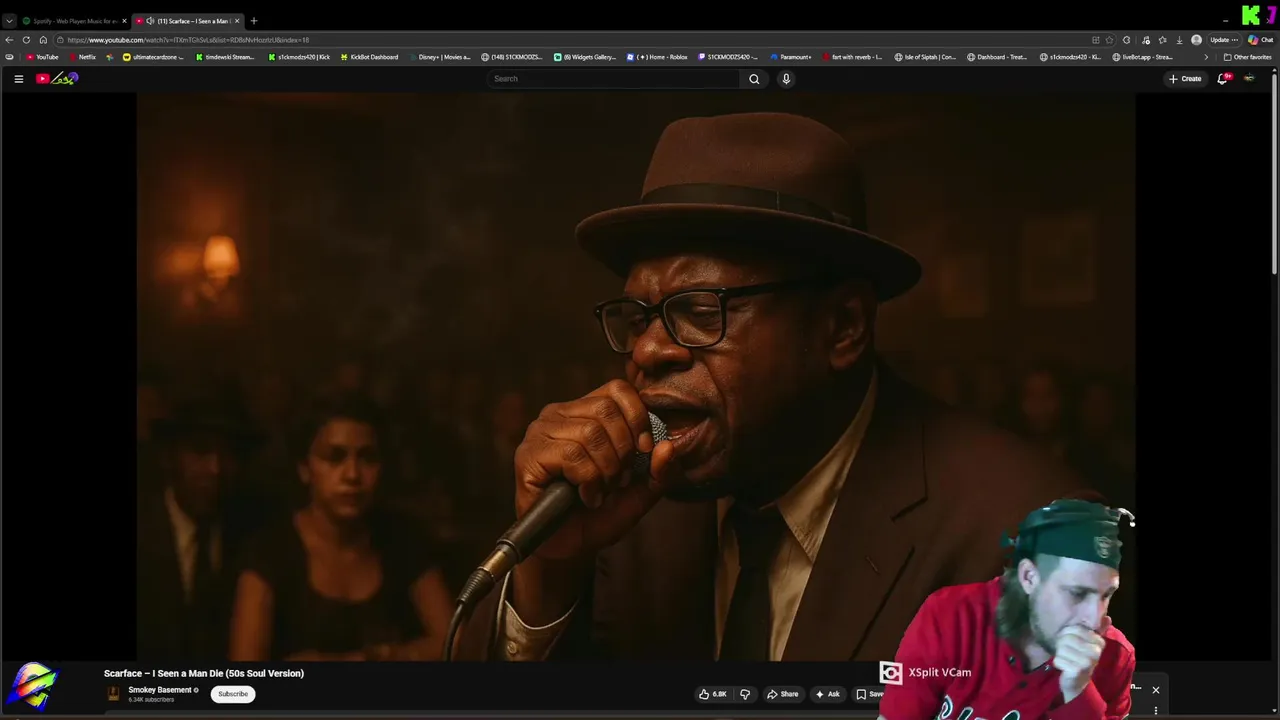Open the browser Update menu
This screenshot has height=720, width=1280.
[x=1224, y=40]
